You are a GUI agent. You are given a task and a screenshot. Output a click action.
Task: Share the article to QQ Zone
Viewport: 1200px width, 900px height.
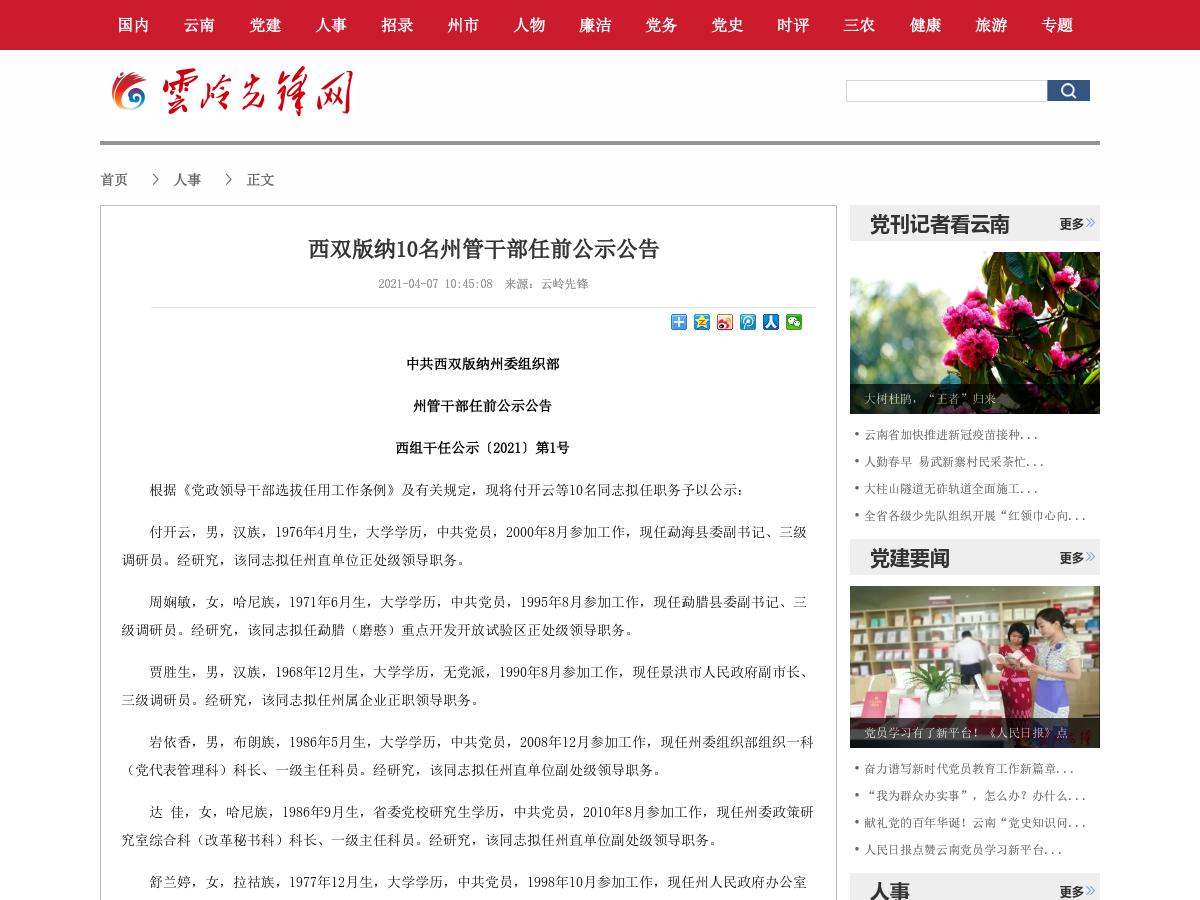point(702,322)
